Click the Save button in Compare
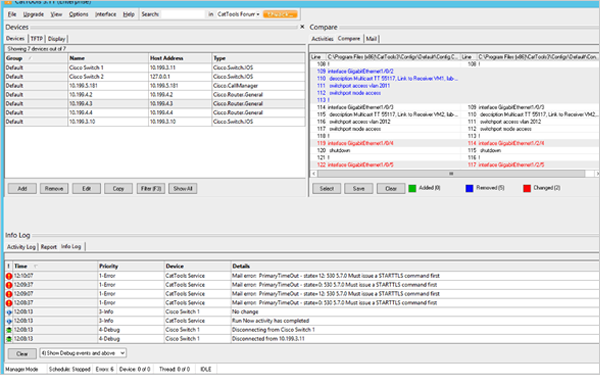600x375 pixels. pyautogui.click(x=359, y=189)
